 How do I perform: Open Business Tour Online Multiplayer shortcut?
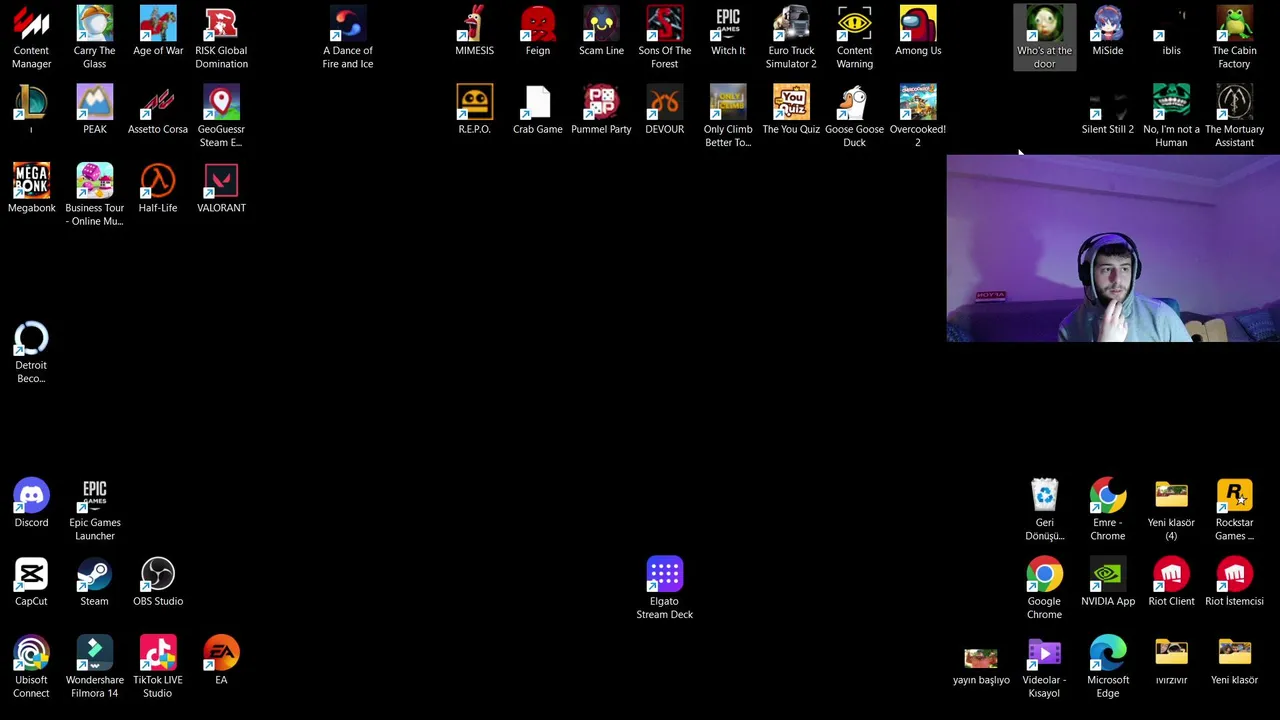pyautogui.click(x=94, y=195)
